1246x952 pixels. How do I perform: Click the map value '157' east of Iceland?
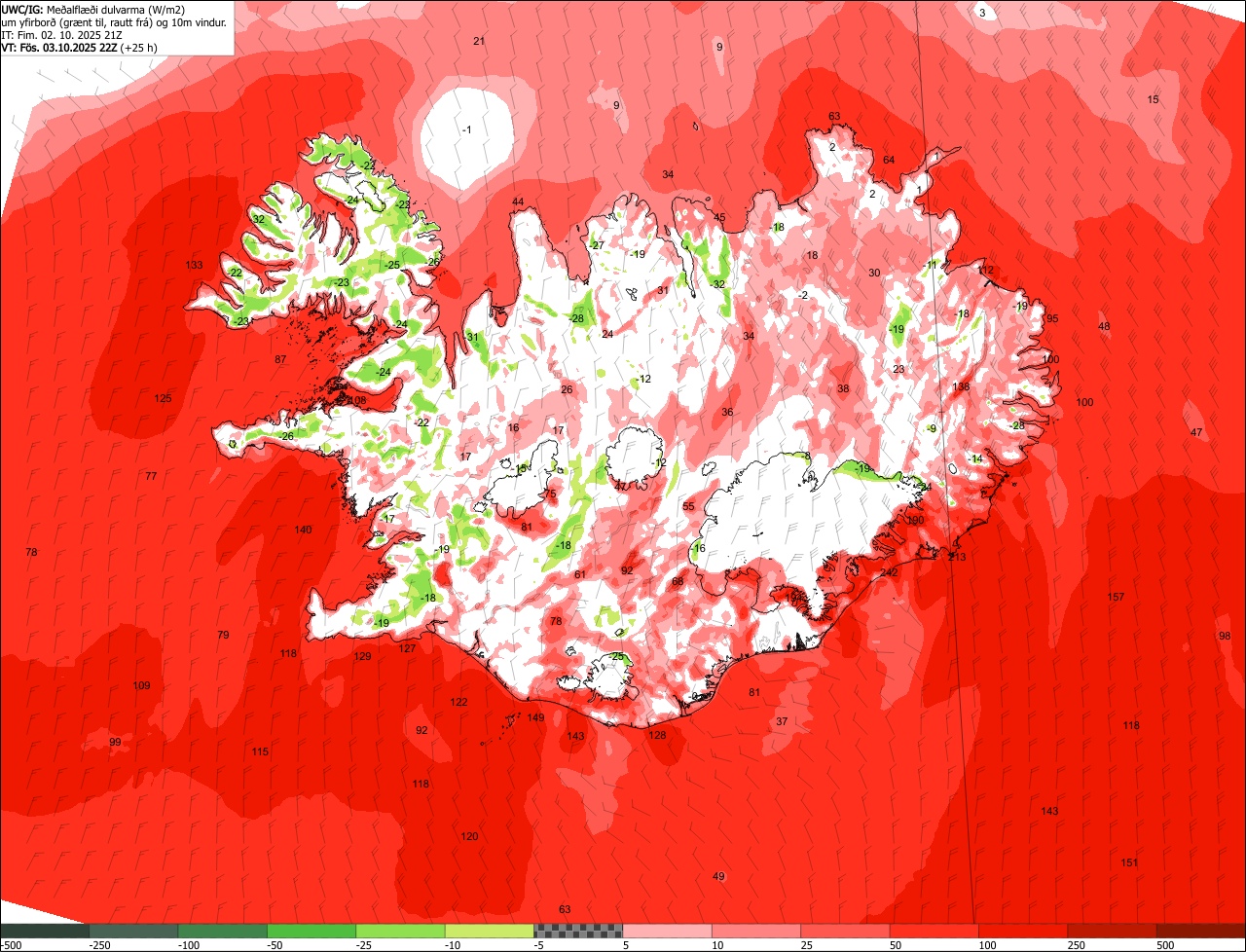1117,598
